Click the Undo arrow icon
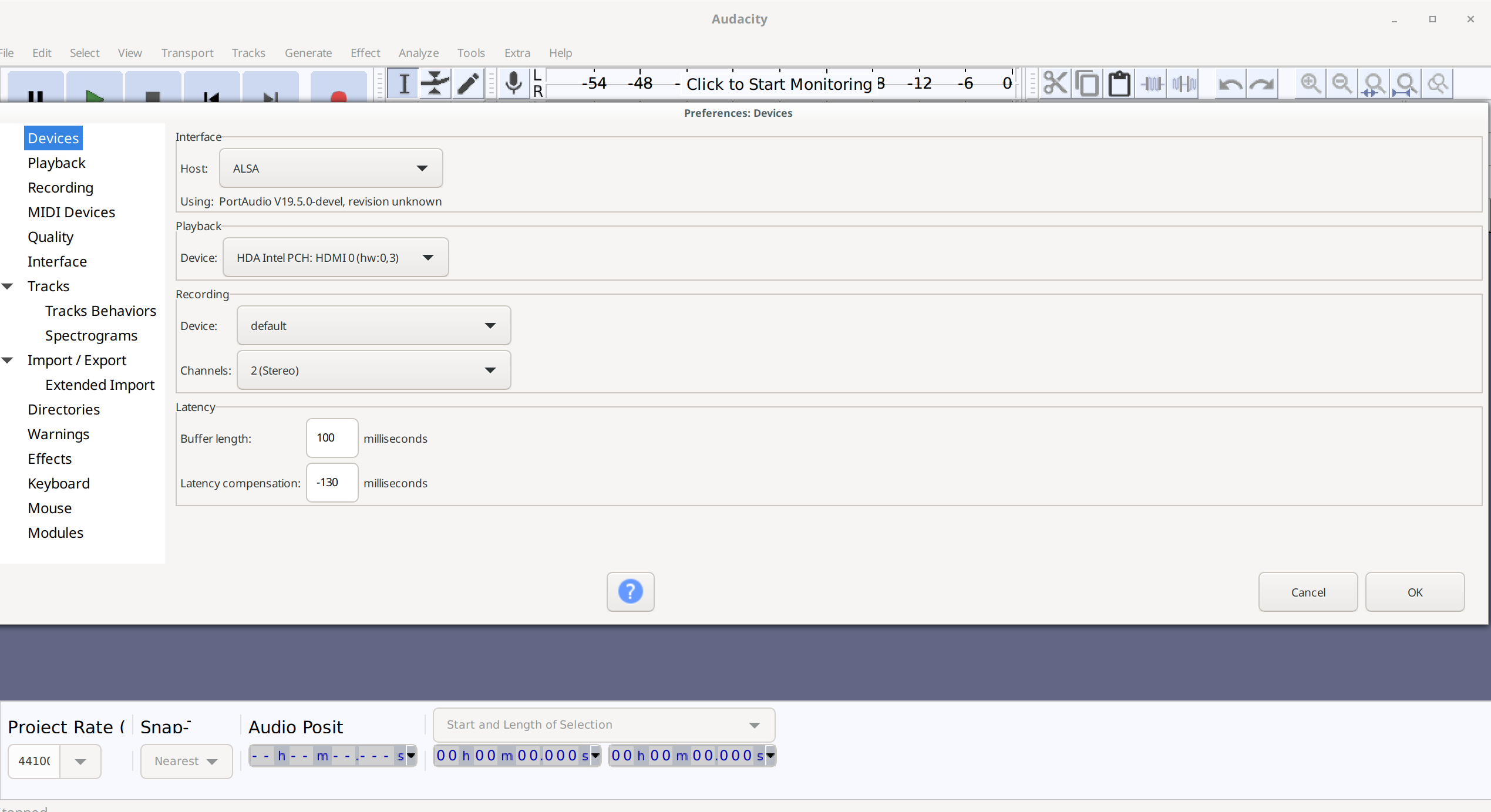This screenshot has height=812, width=1491. (1230, 84)
